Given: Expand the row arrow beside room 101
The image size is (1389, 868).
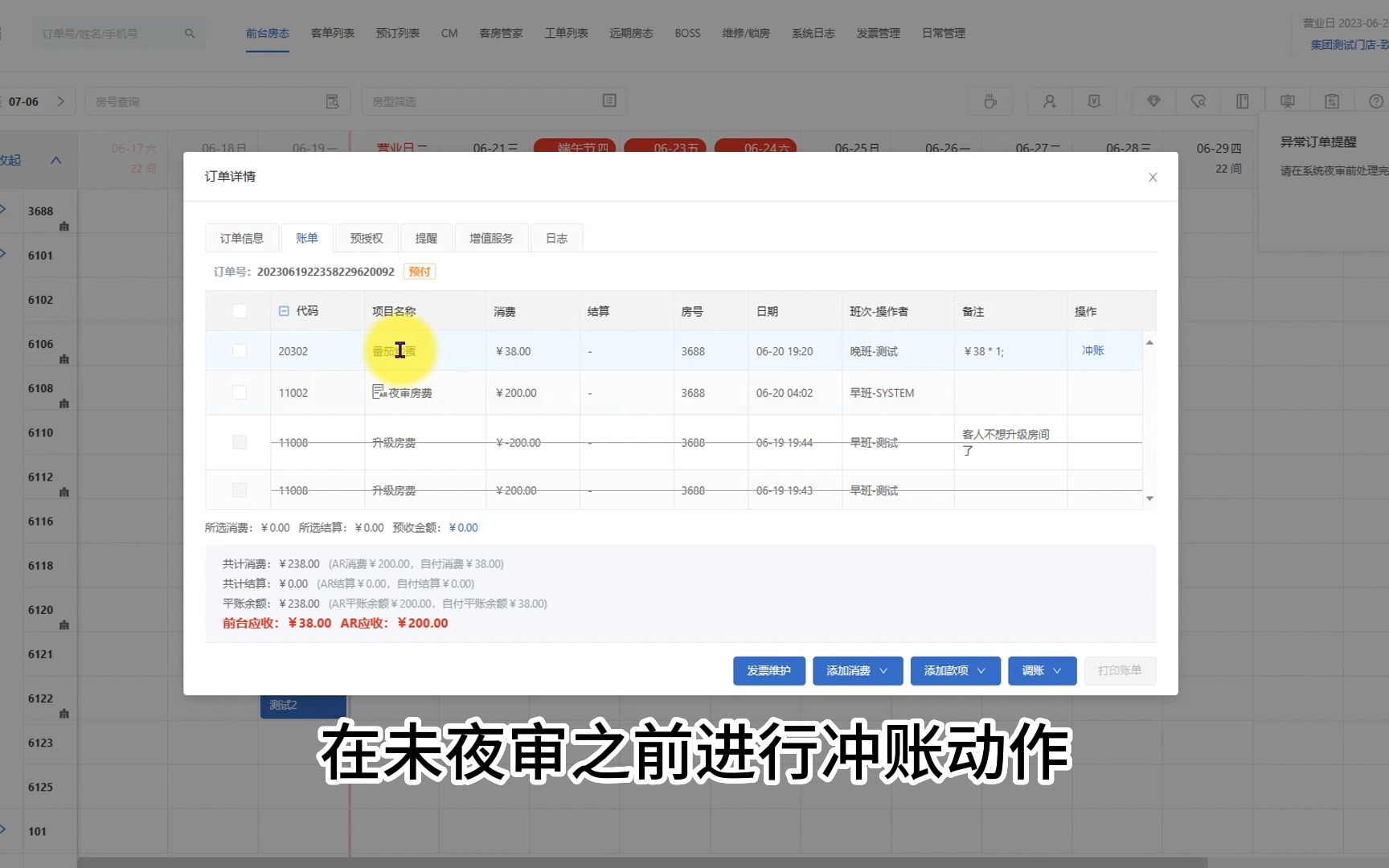Looking at the screenshot, I should (x=3, y=829).
